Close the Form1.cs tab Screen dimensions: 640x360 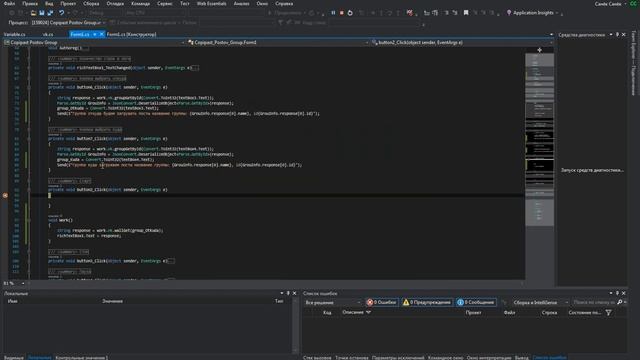pyautogui.click(x=102, y=34)
